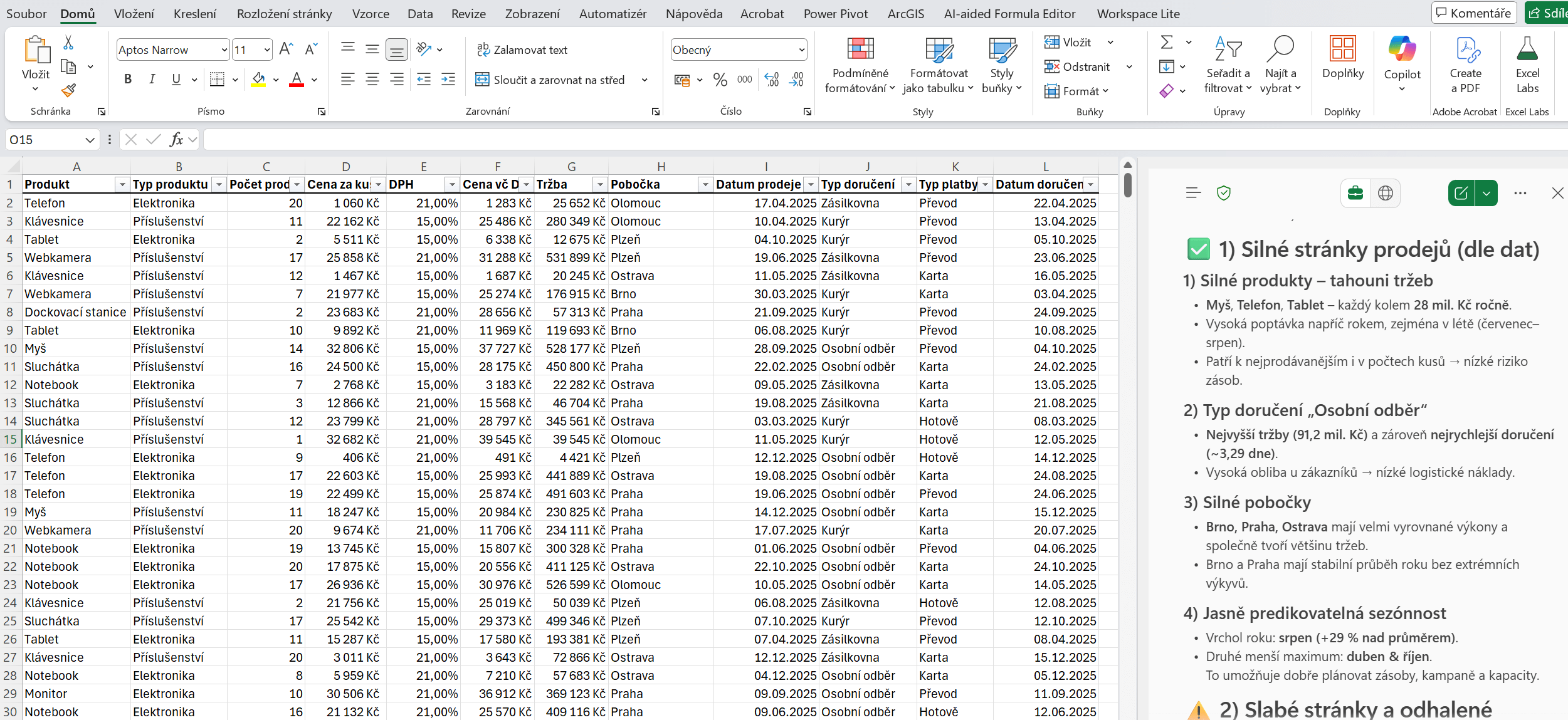Viewport: 1568px width, 720px height.
Task: Click the AutoSum sigma icon
Action: tap(1166, 42)
